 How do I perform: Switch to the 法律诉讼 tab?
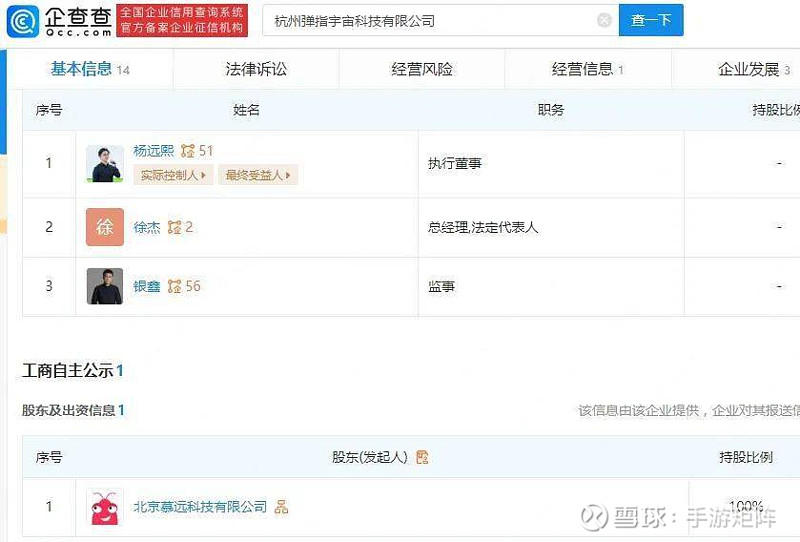256,69
